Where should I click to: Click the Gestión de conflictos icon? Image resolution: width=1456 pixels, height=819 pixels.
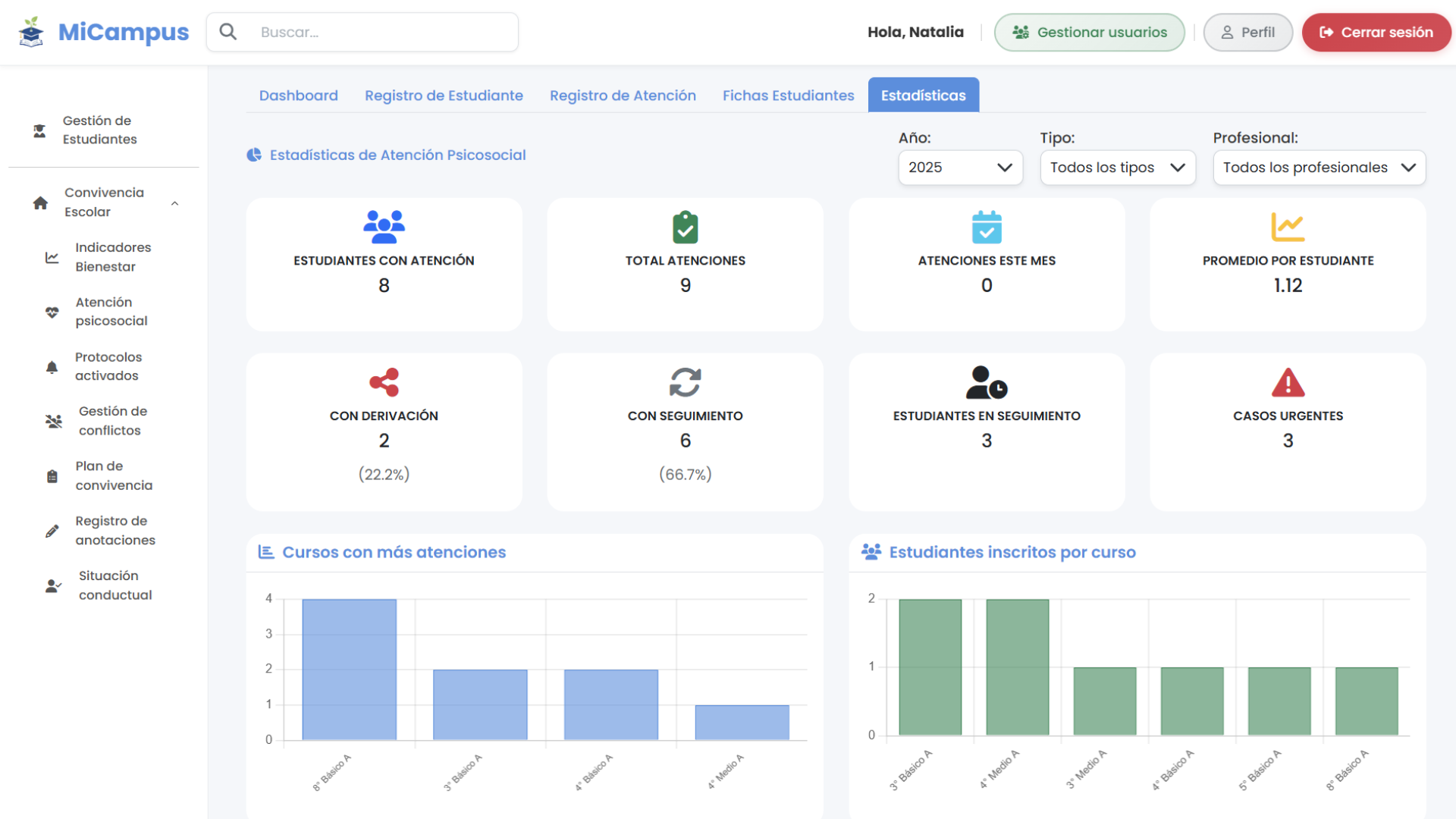pyautogui.click(x=53, y=421)
